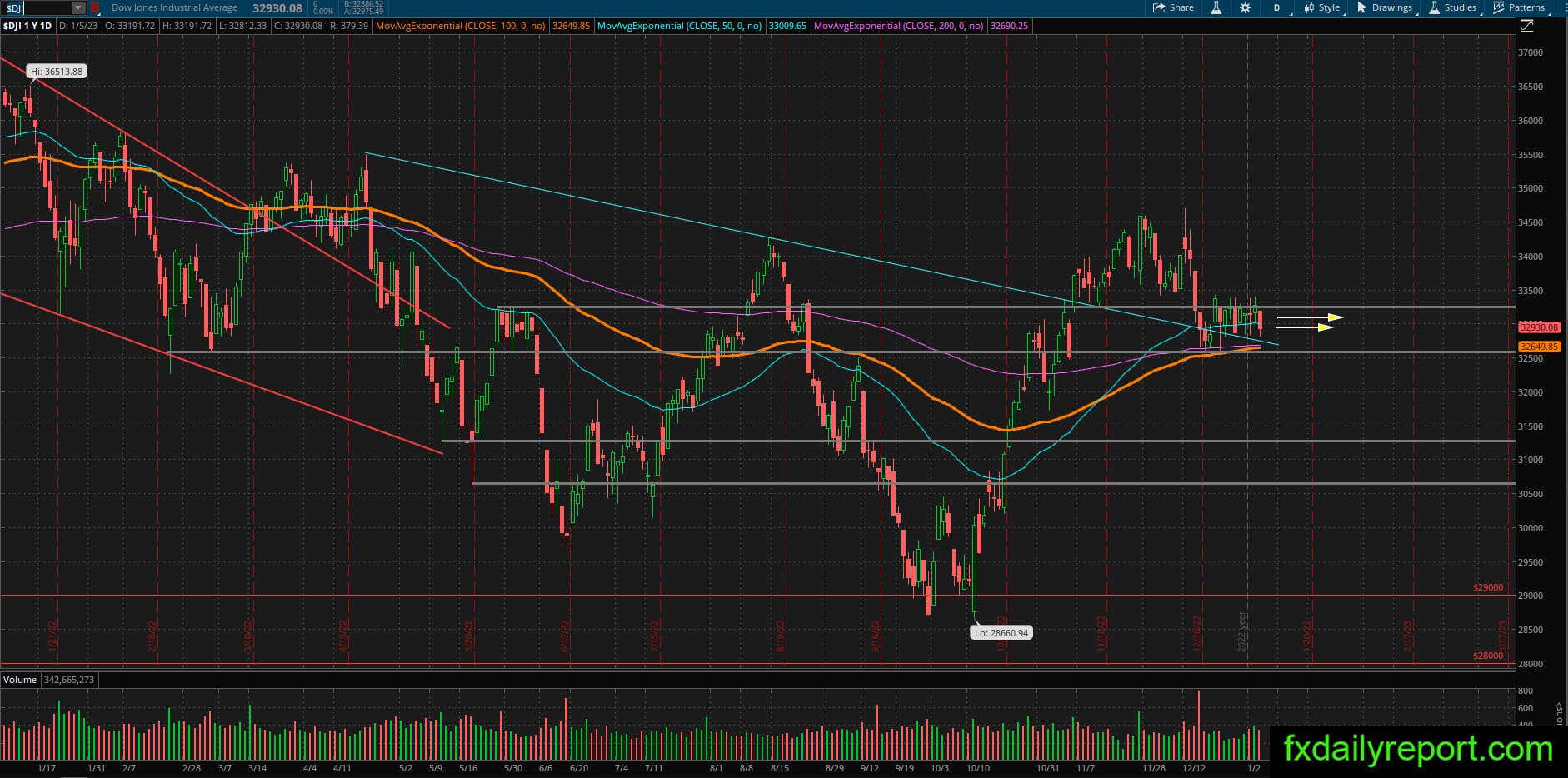Viewport: 1568px width, 778px height.
Task: Click the L: 32812.33 low value
Action: (x=242, y=26)
